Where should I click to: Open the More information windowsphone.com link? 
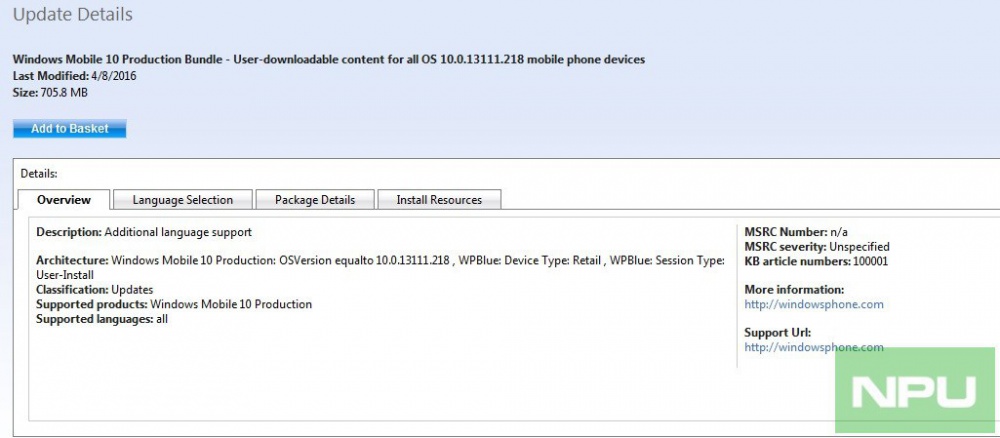pyautogui.click(x=814, y=304)
